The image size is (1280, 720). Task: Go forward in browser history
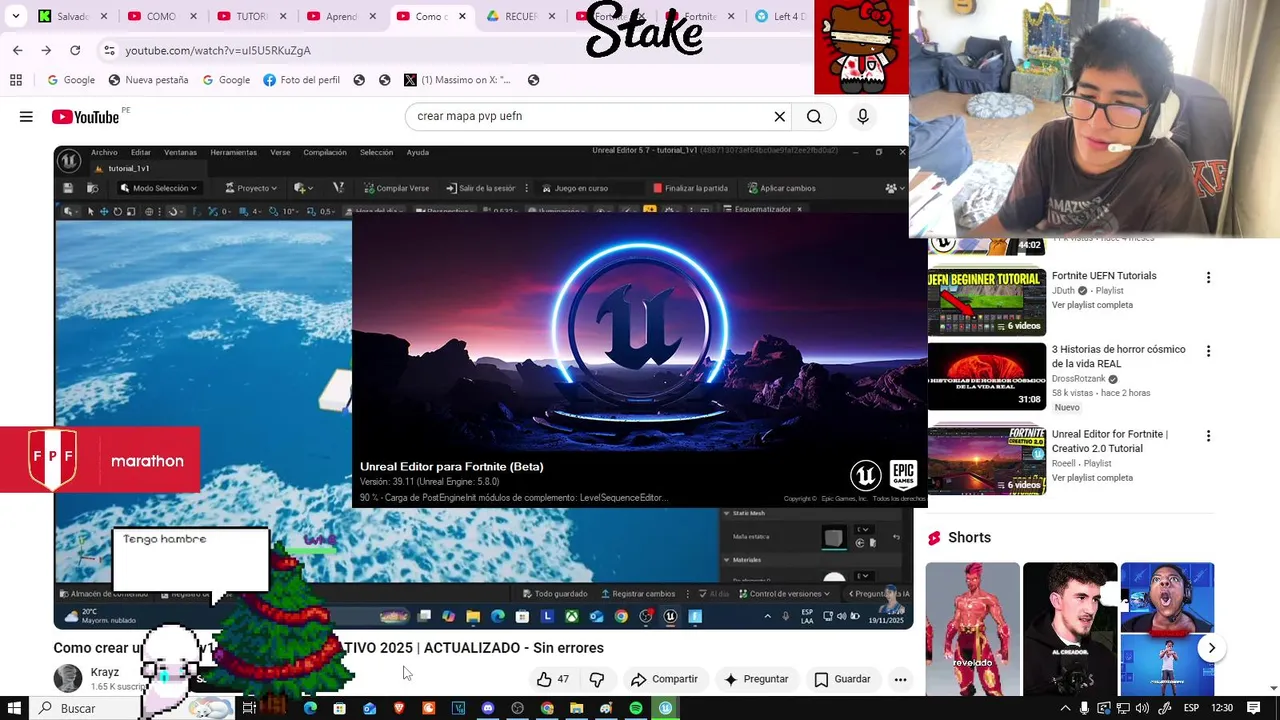click(46, 50)
